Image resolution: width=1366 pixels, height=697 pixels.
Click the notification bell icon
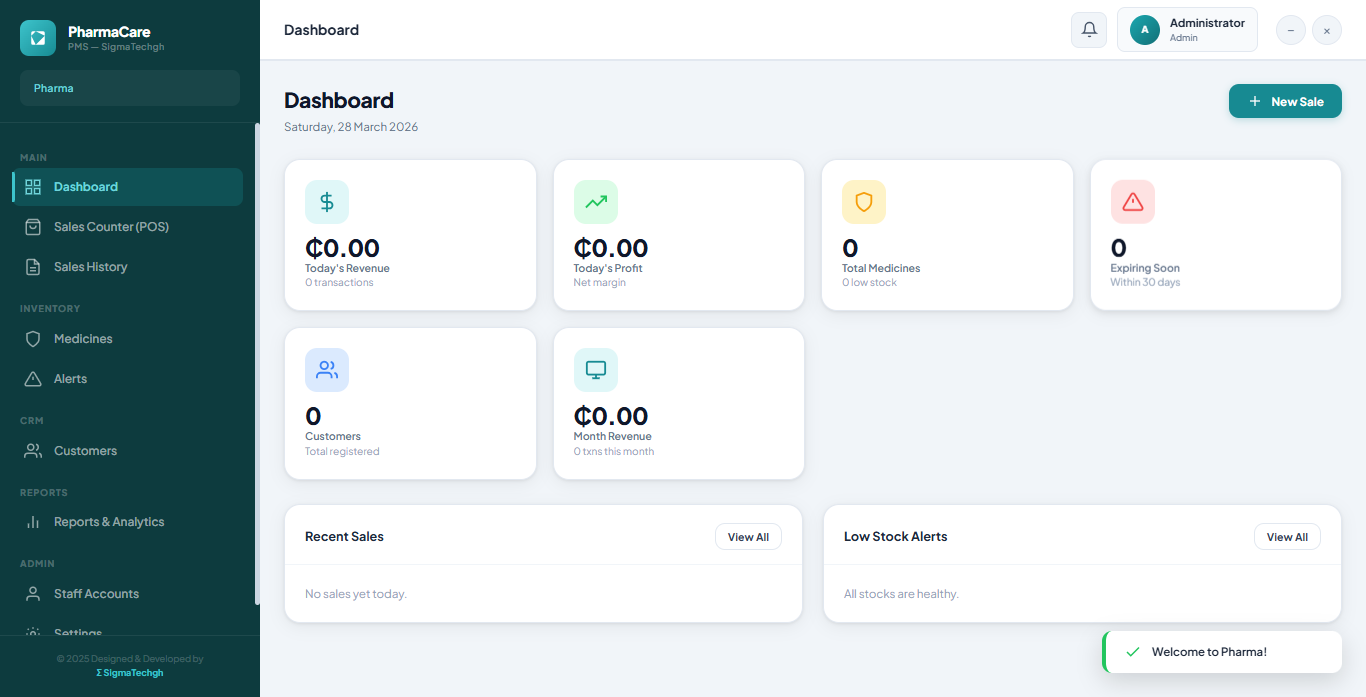pos(1089,29)
